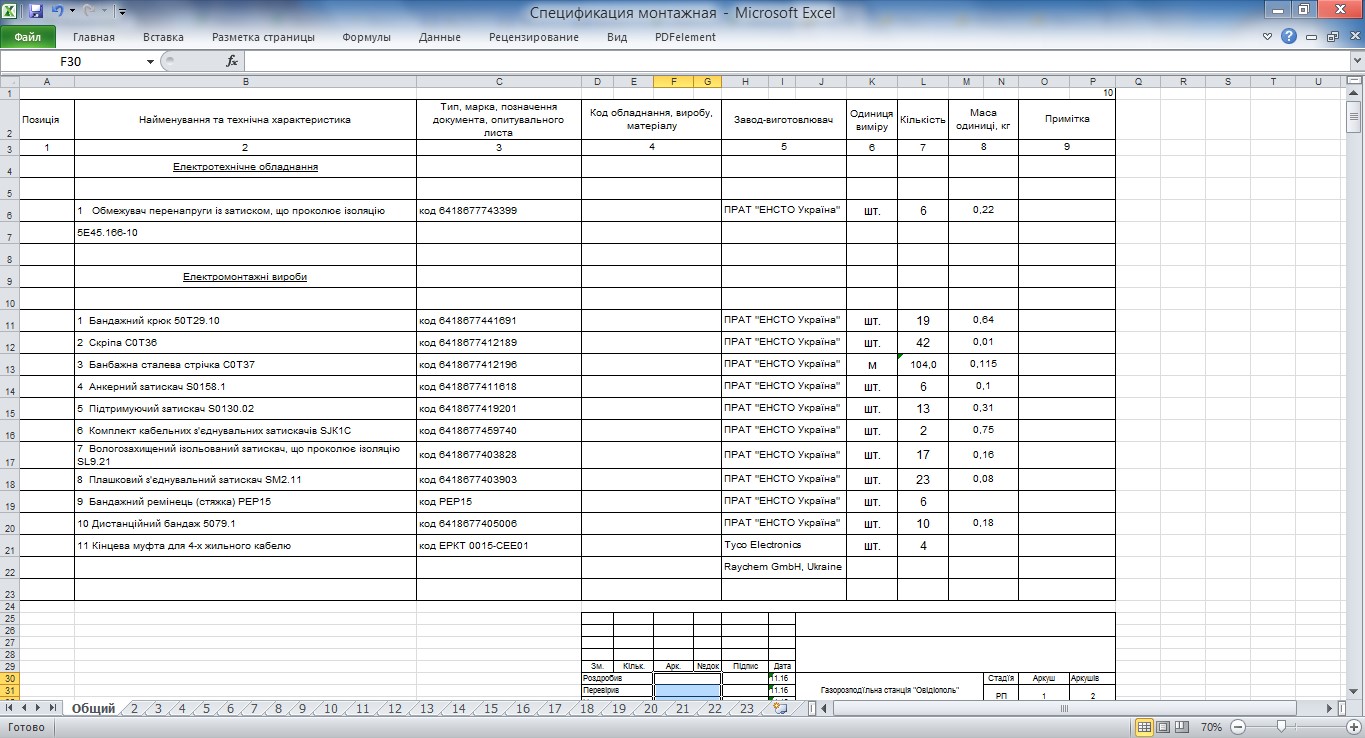Select the Общий sheet tab
Screen dimensions: 1365x738
[93, 709]
